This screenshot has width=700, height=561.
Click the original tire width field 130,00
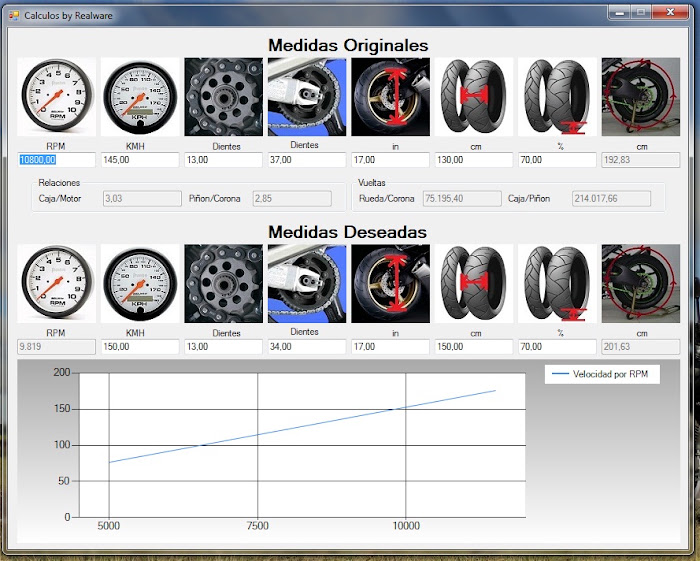tap(474, 160)
